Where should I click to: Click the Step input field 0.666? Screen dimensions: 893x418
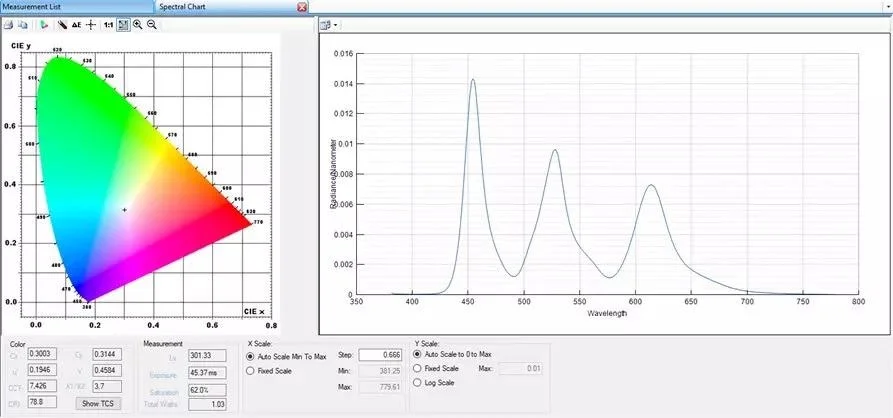(x=380, y=355)
